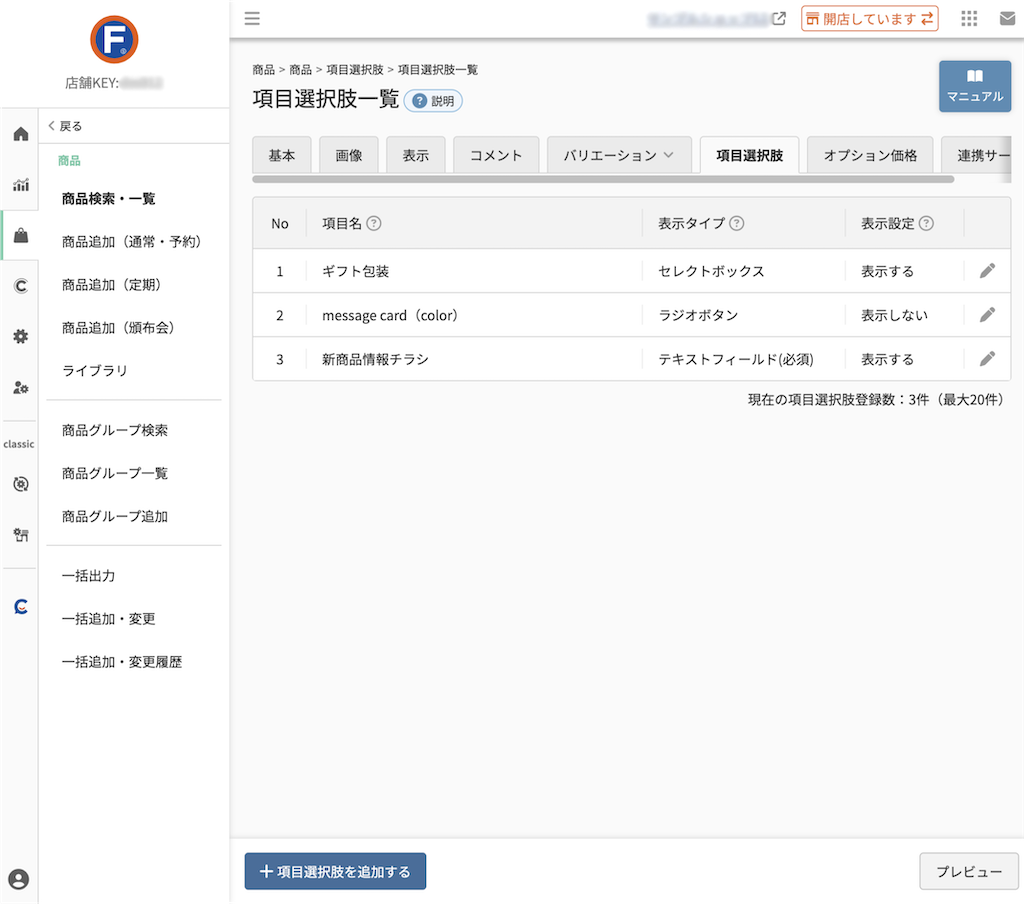
Task: Open the external store link icon
Action: [778, 18]
